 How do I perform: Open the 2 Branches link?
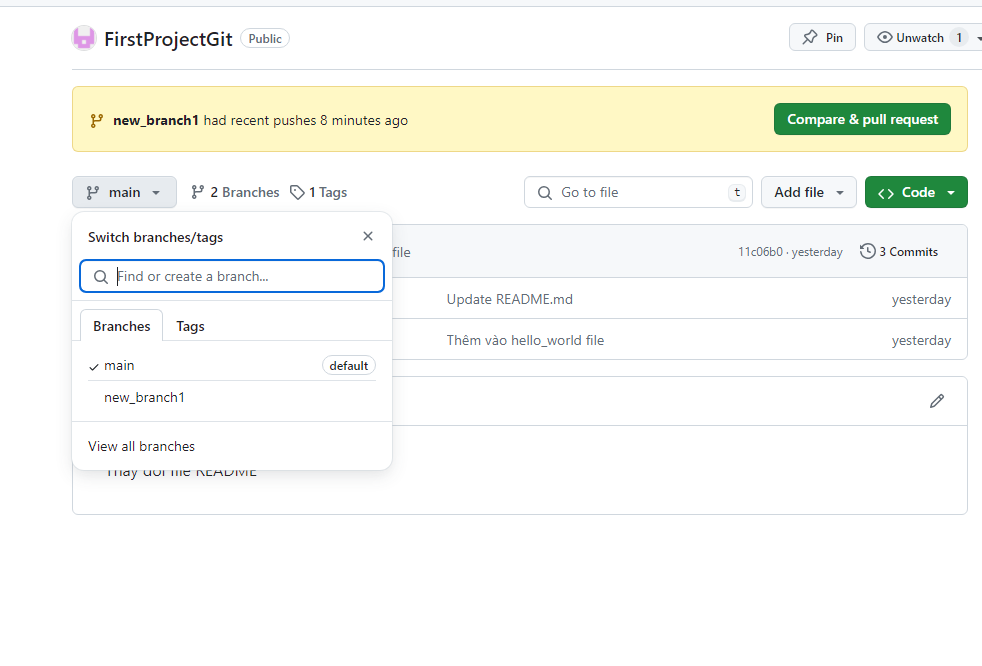(x=235, y=192)
